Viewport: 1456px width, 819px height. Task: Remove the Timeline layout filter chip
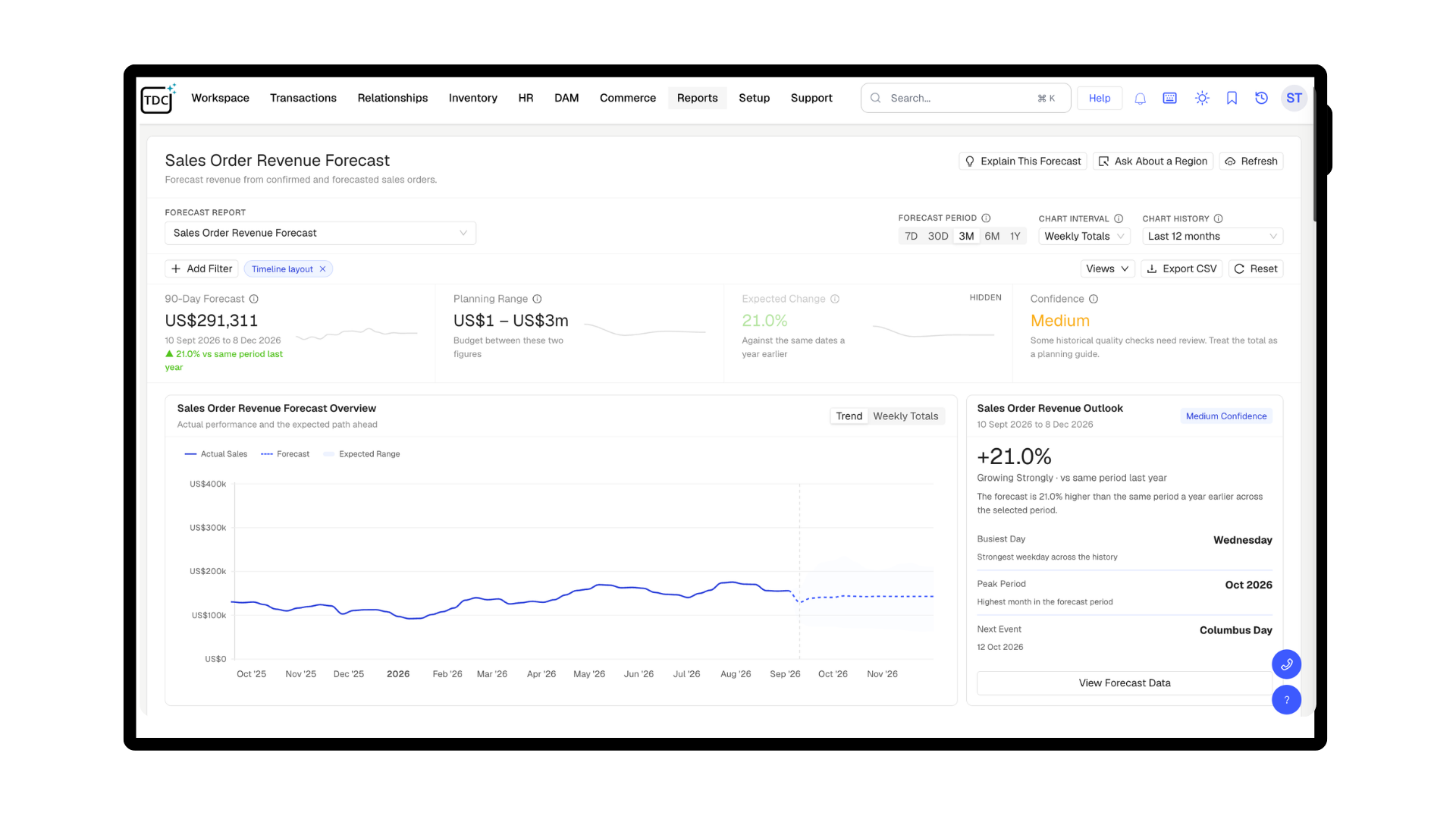322,269
